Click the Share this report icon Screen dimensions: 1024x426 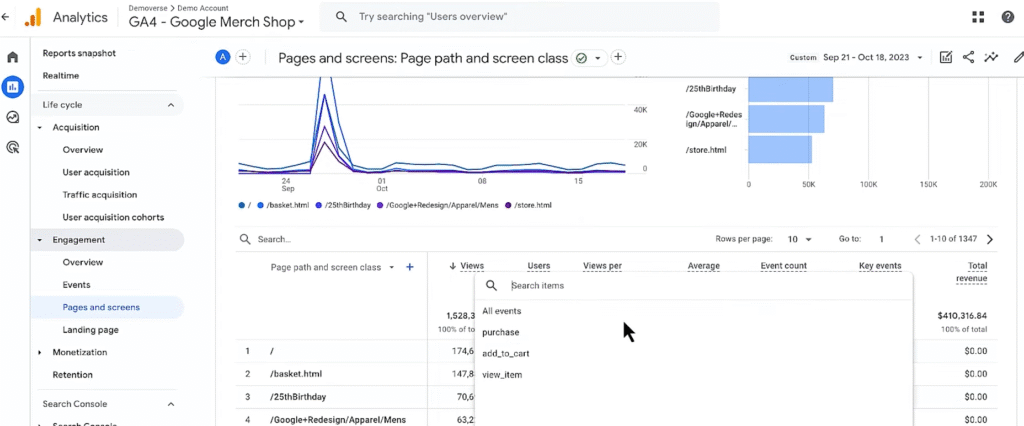(968, 57)
